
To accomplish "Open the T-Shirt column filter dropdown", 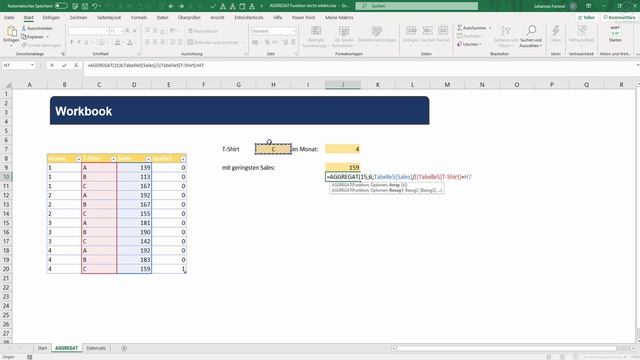I will coord(113,159).
